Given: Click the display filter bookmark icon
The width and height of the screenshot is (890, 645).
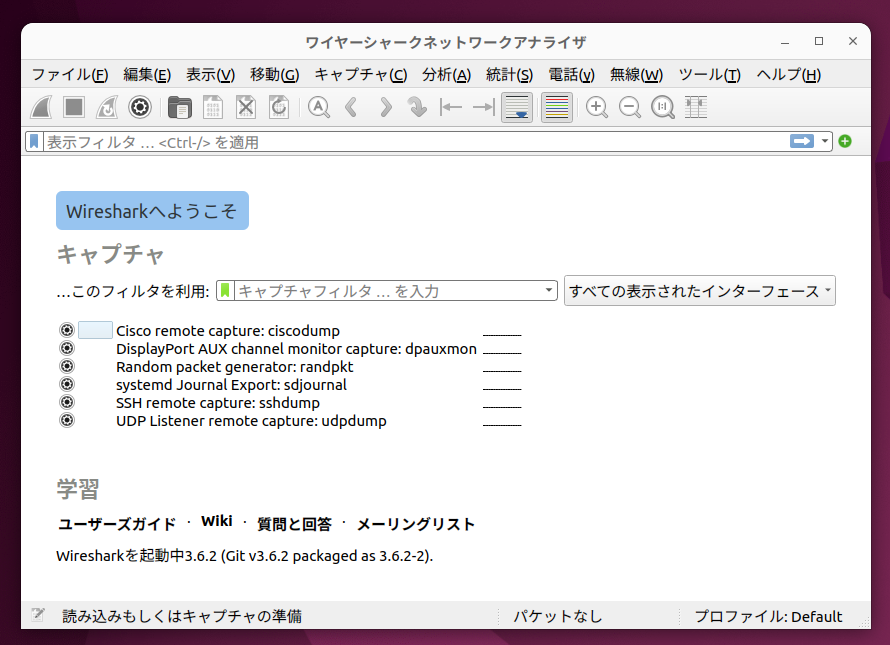Looking at the screenshot, I should pos(35,142).
